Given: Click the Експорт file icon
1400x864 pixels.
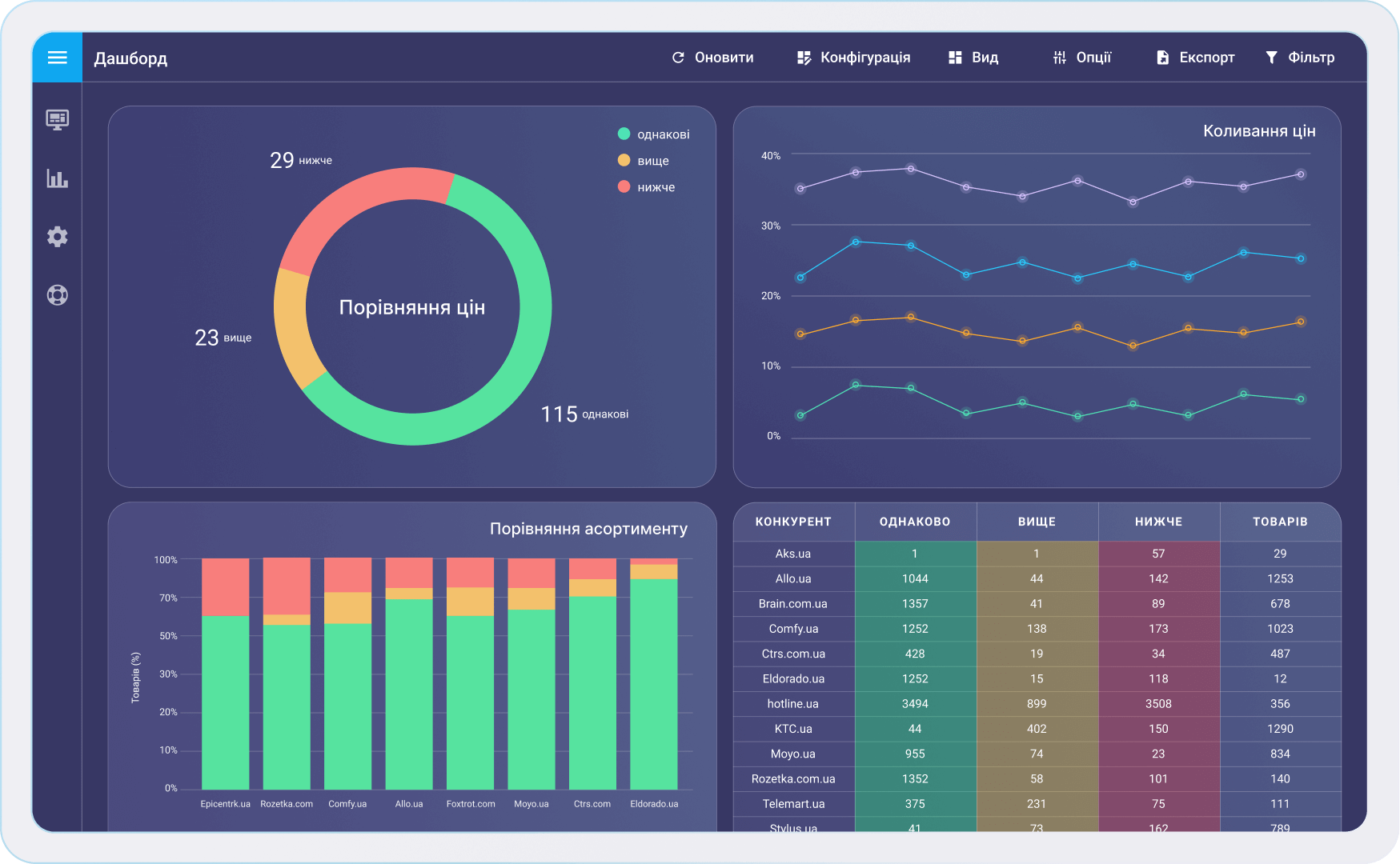Looking at the screenshot, I should coord(1162,58).
